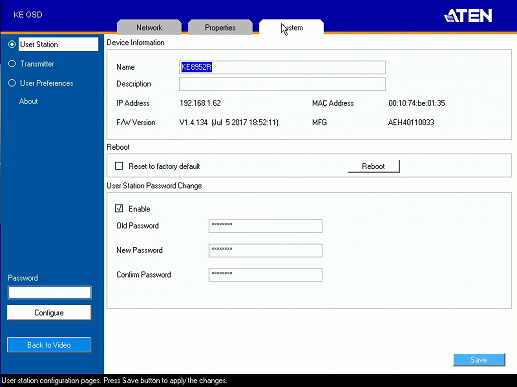
Task: Click the Confirm Password field
Action: coord(266,275)
